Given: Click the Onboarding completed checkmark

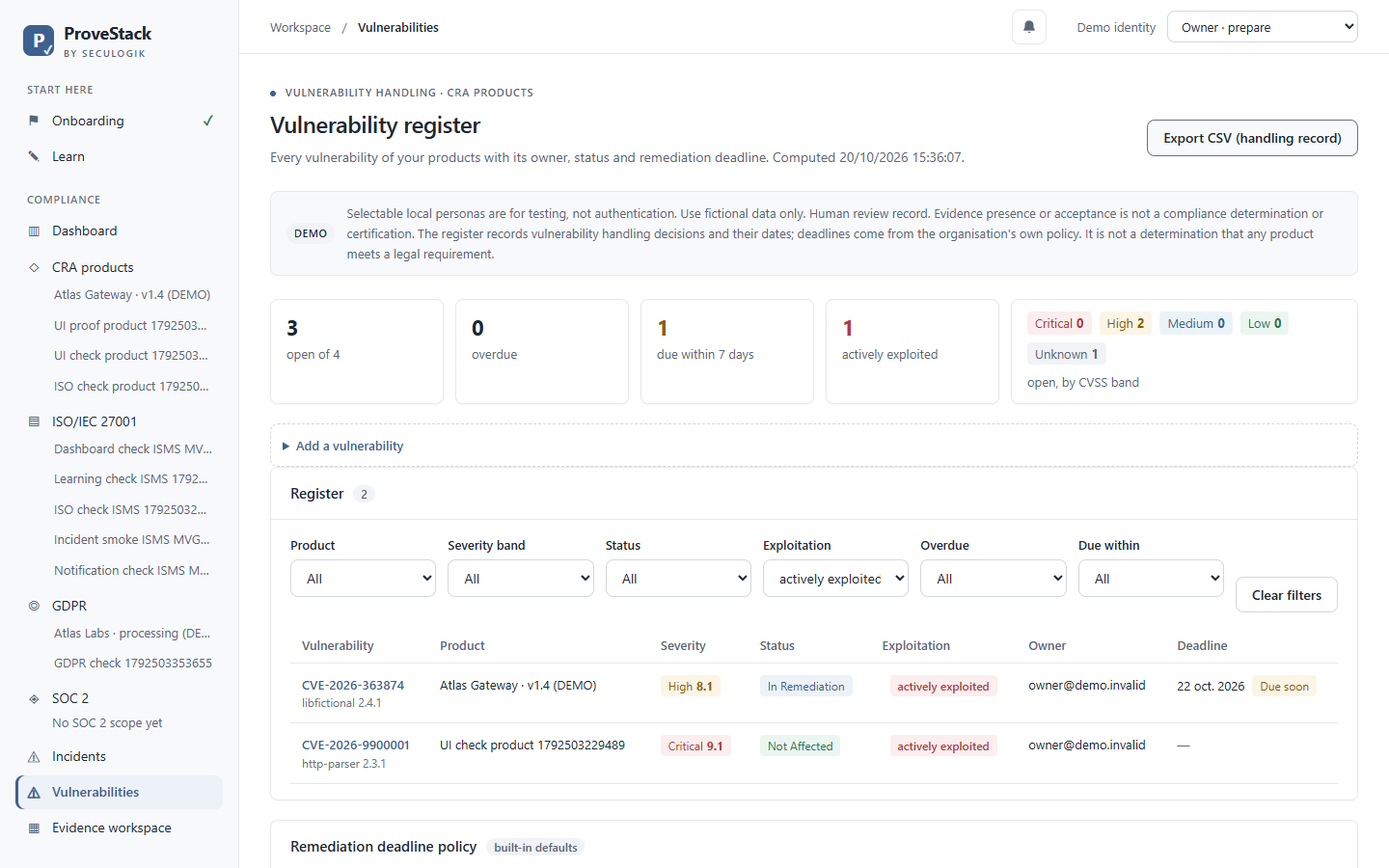Looking at the screenshot, I should [x=207, y=121].
